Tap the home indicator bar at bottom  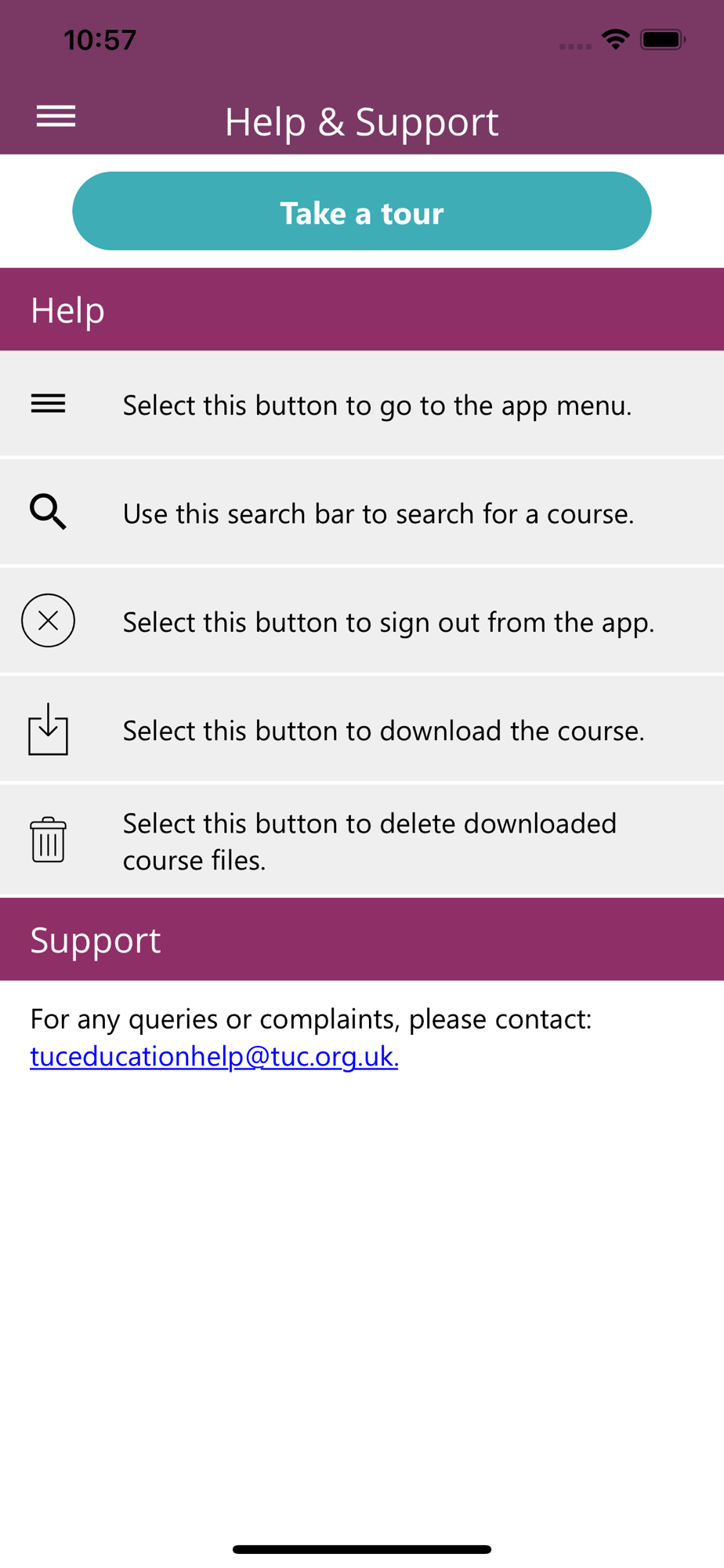[361, 1549]
